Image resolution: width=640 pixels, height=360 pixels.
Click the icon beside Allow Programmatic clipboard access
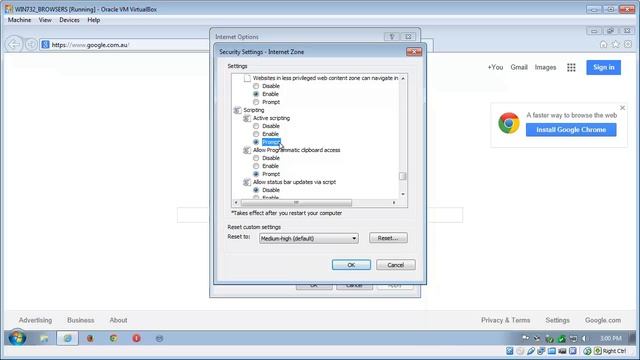(247, 150)
